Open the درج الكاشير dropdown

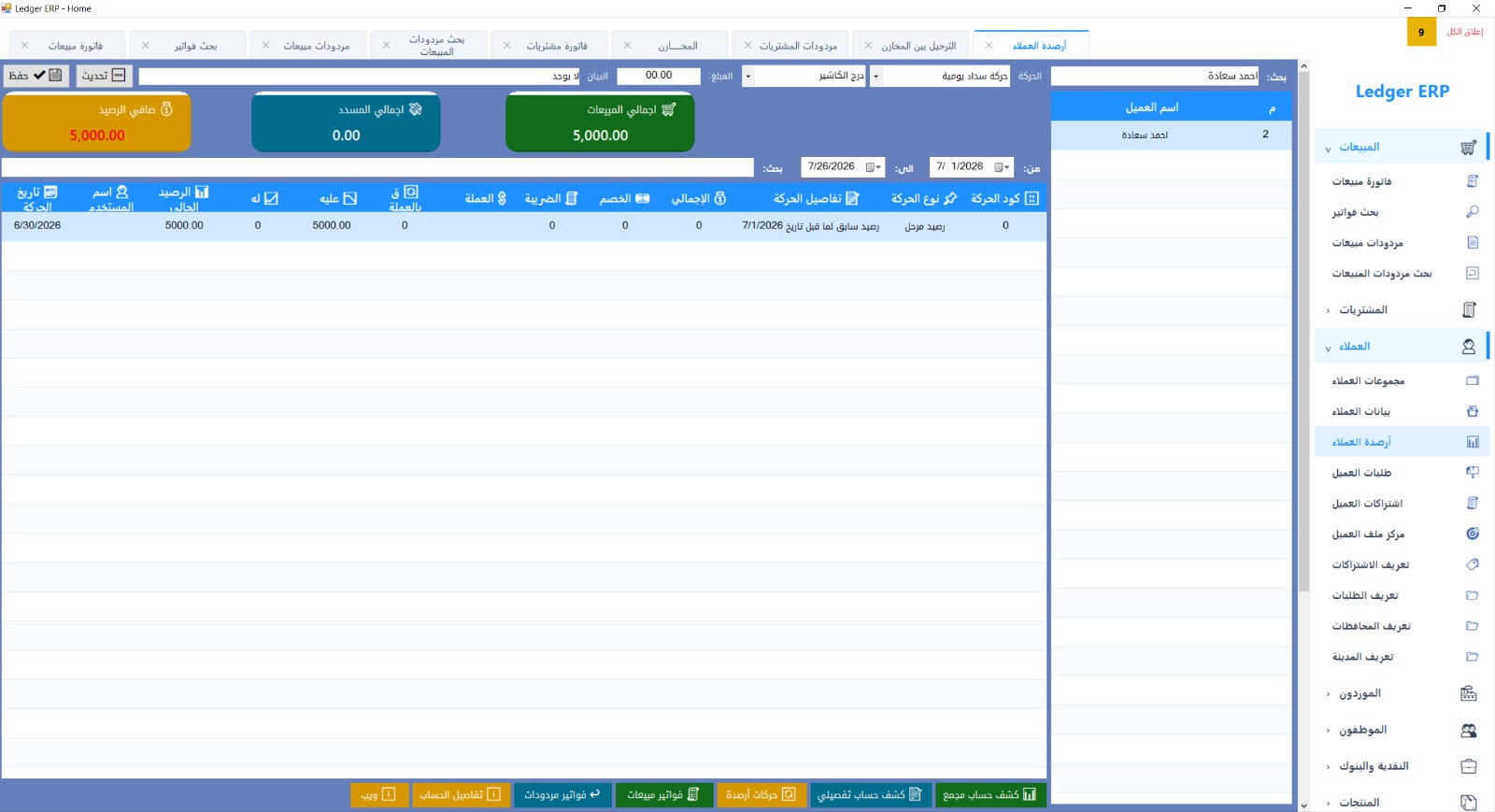[748, 76]
